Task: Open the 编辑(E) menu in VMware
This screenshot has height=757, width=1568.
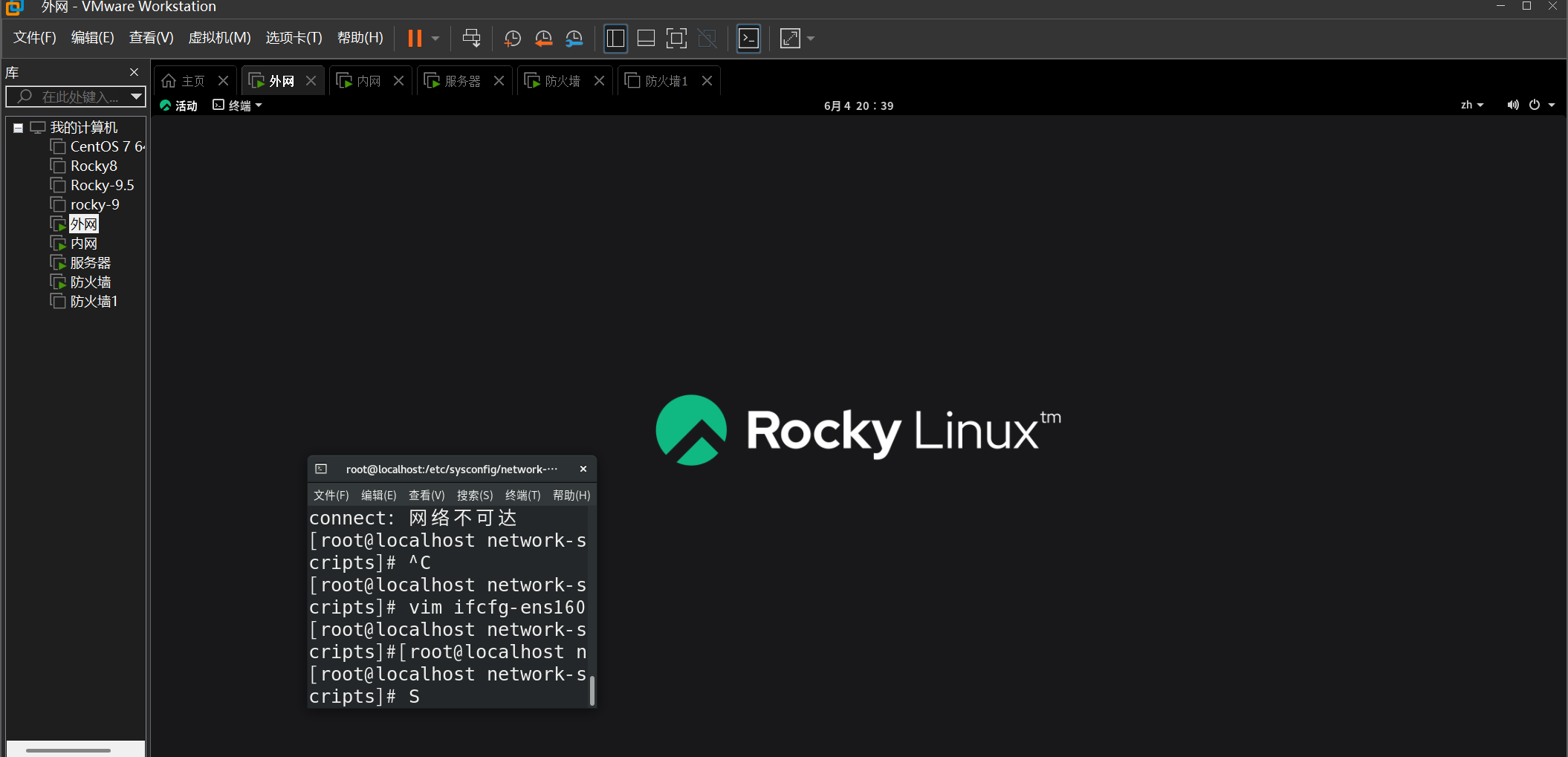Action: click(x=92, y=37)
